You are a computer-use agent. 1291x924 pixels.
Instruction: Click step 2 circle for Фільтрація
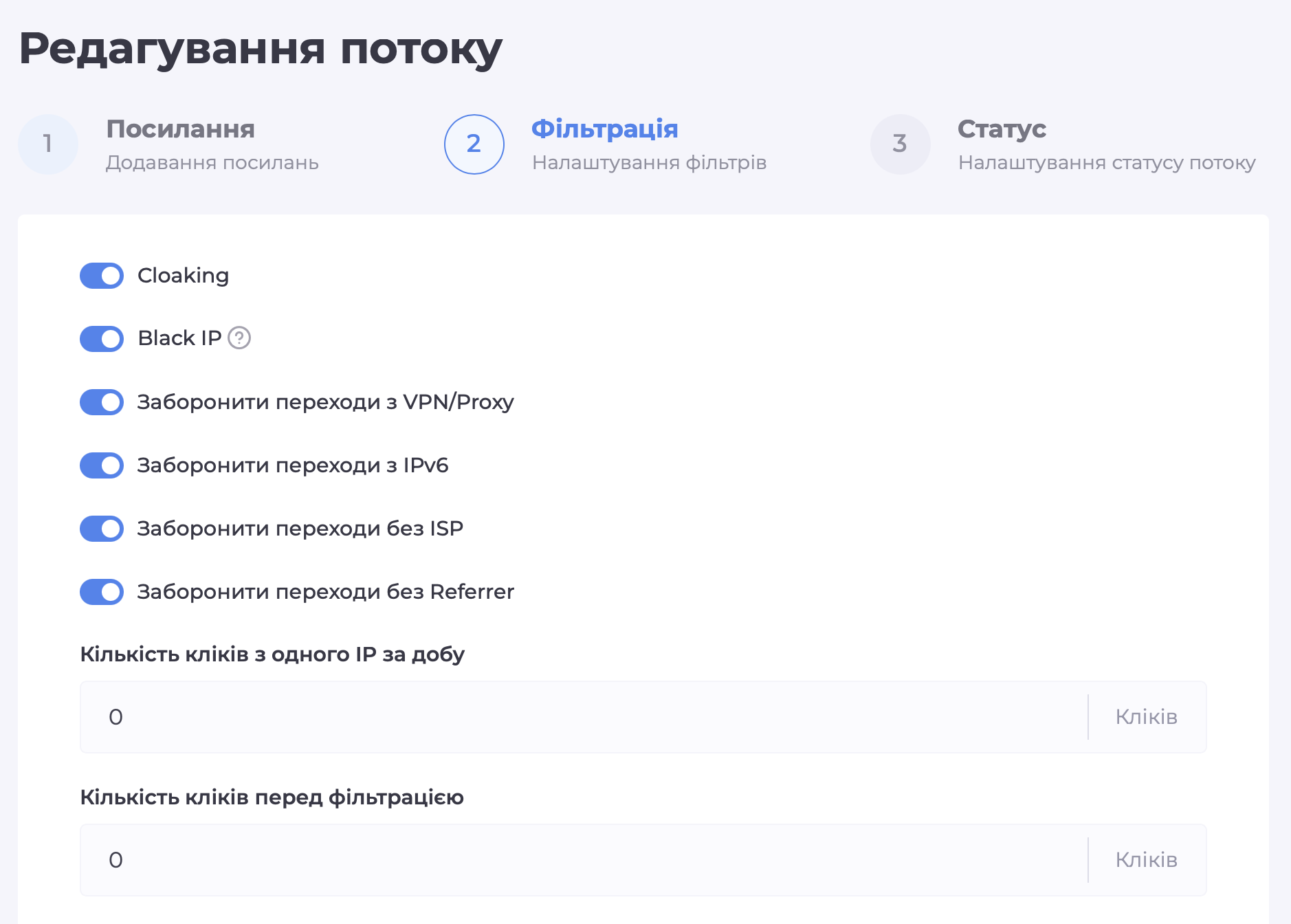pyautogui.click(x=474, y=144)
